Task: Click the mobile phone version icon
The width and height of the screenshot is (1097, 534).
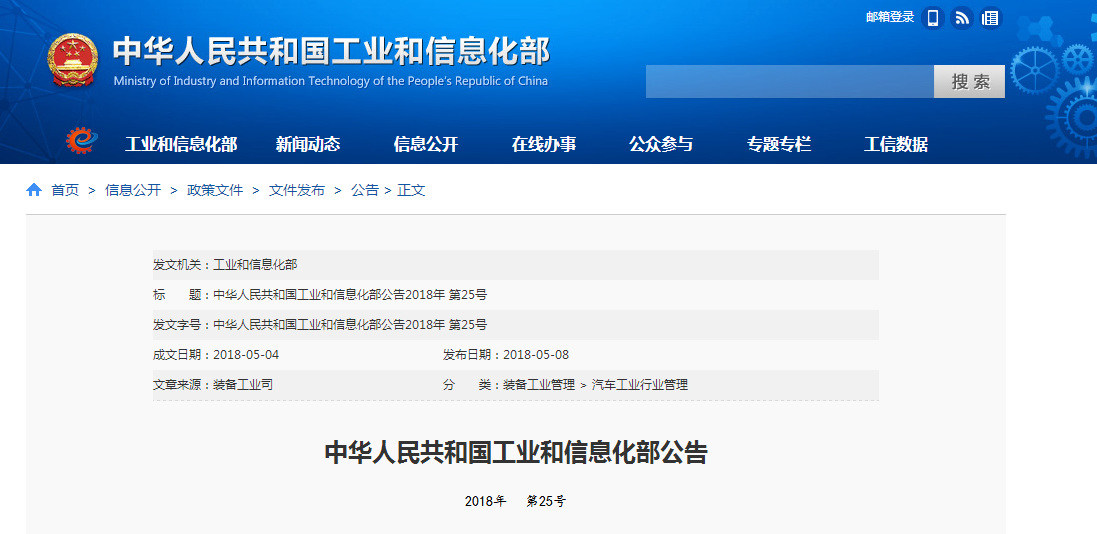Action: coord(933,18)
